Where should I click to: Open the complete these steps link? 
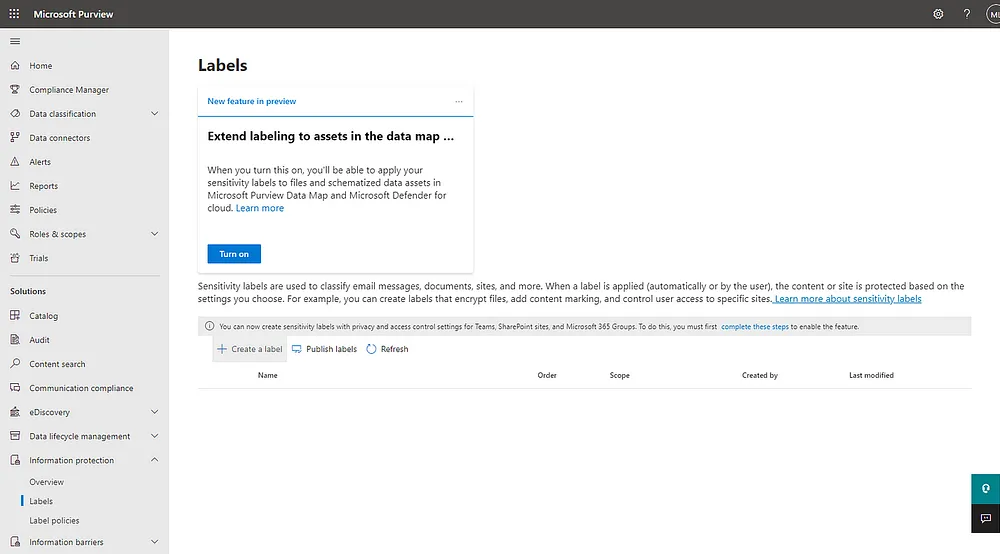click(x=754, y=326)
